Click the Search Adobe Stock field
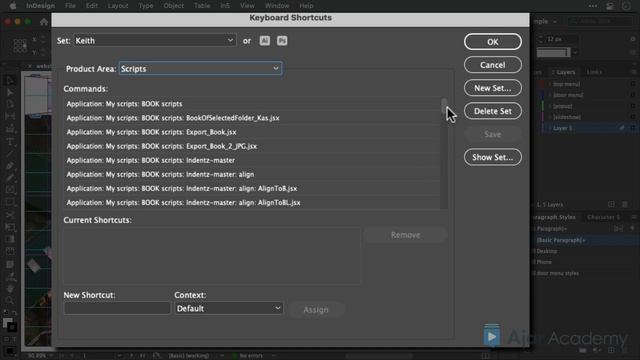This screenshot has width=640, height=360. coord(600,21)
